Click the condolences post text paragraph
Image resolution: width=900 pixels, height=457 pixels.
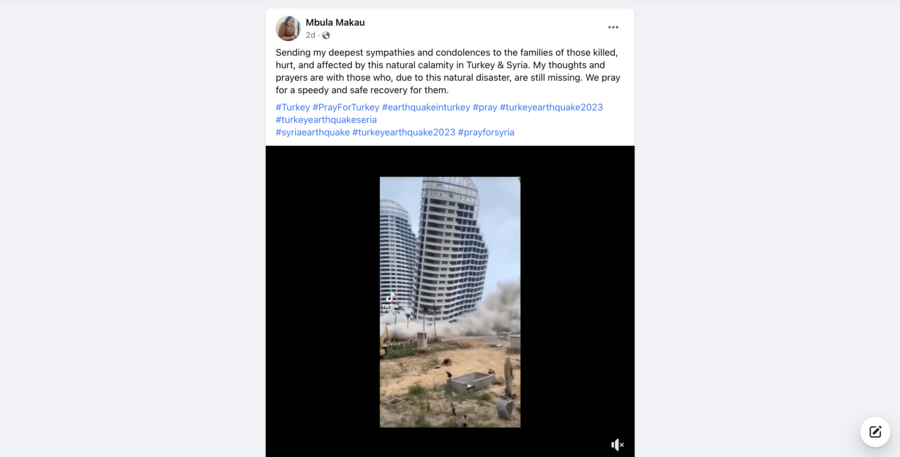[448, 71]
